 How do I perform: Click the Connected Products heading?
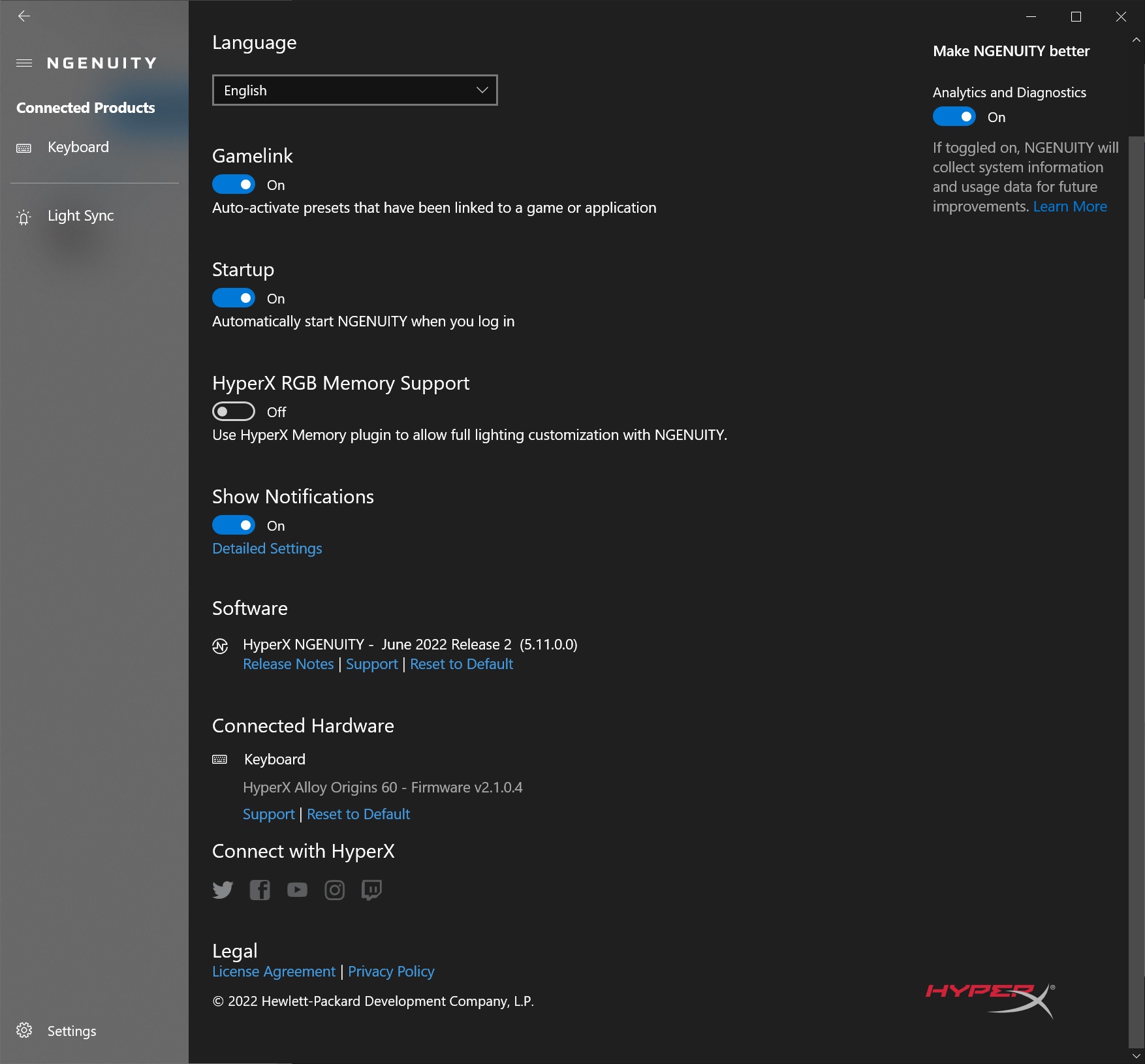tap(86, 108)
